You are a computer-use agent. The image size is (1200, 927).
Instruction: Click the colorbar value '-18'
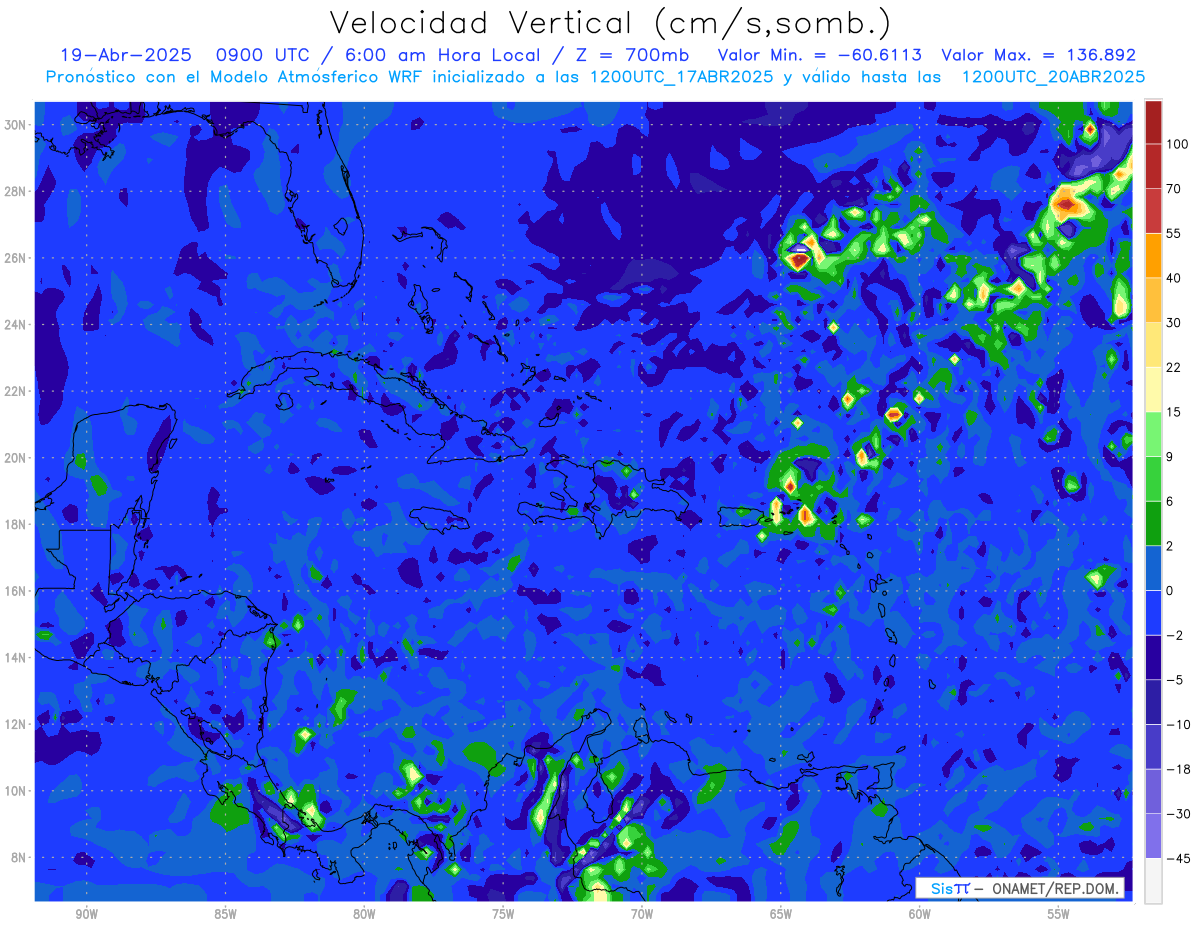pos(1177,769)
